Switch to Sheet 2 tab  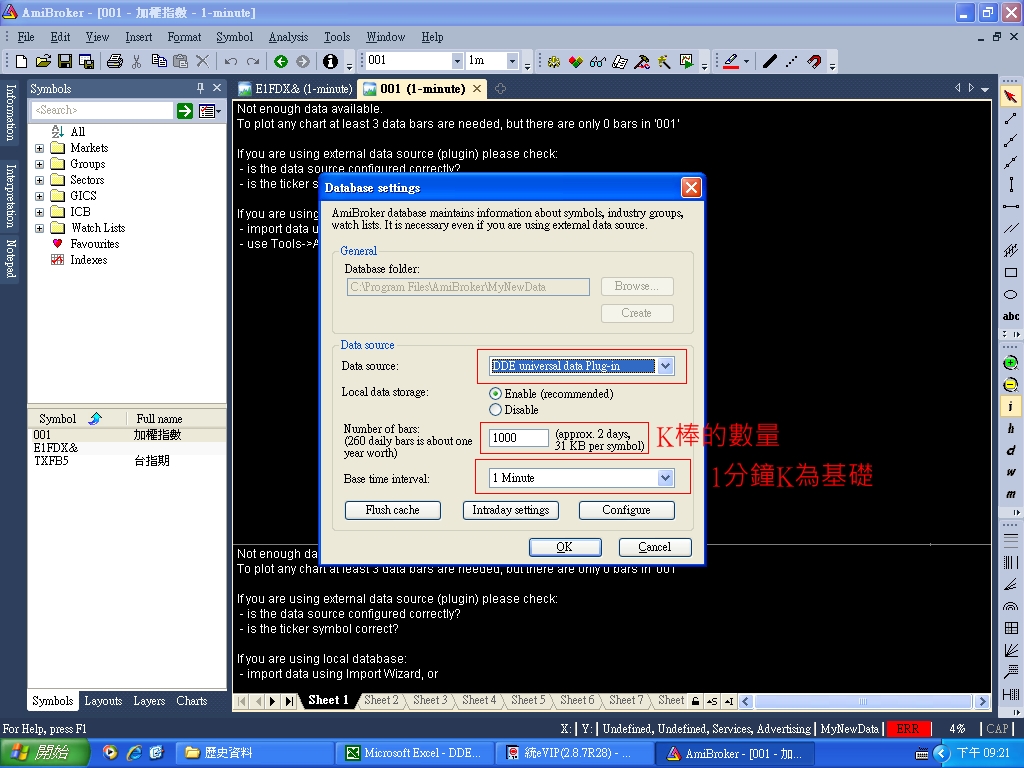(x=381, y=700)
